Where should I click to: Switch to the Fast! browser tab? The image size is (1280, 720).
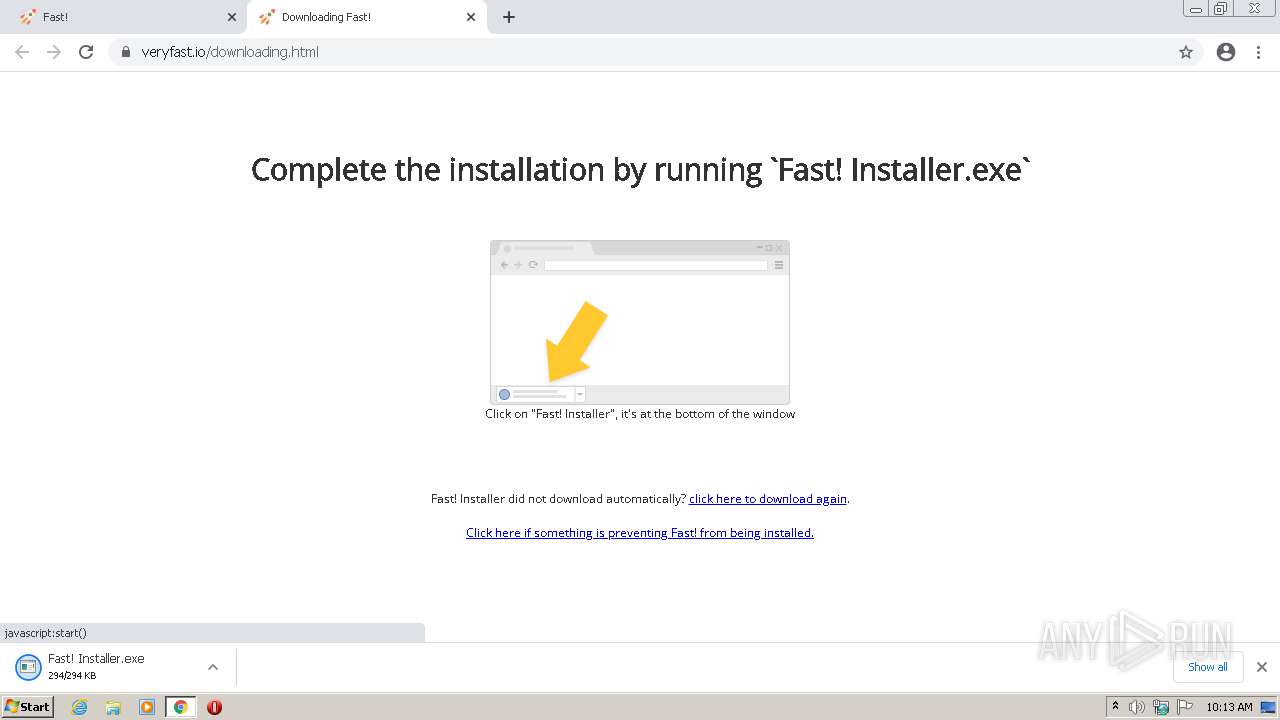pyautogui.click(x=124, y=17)
